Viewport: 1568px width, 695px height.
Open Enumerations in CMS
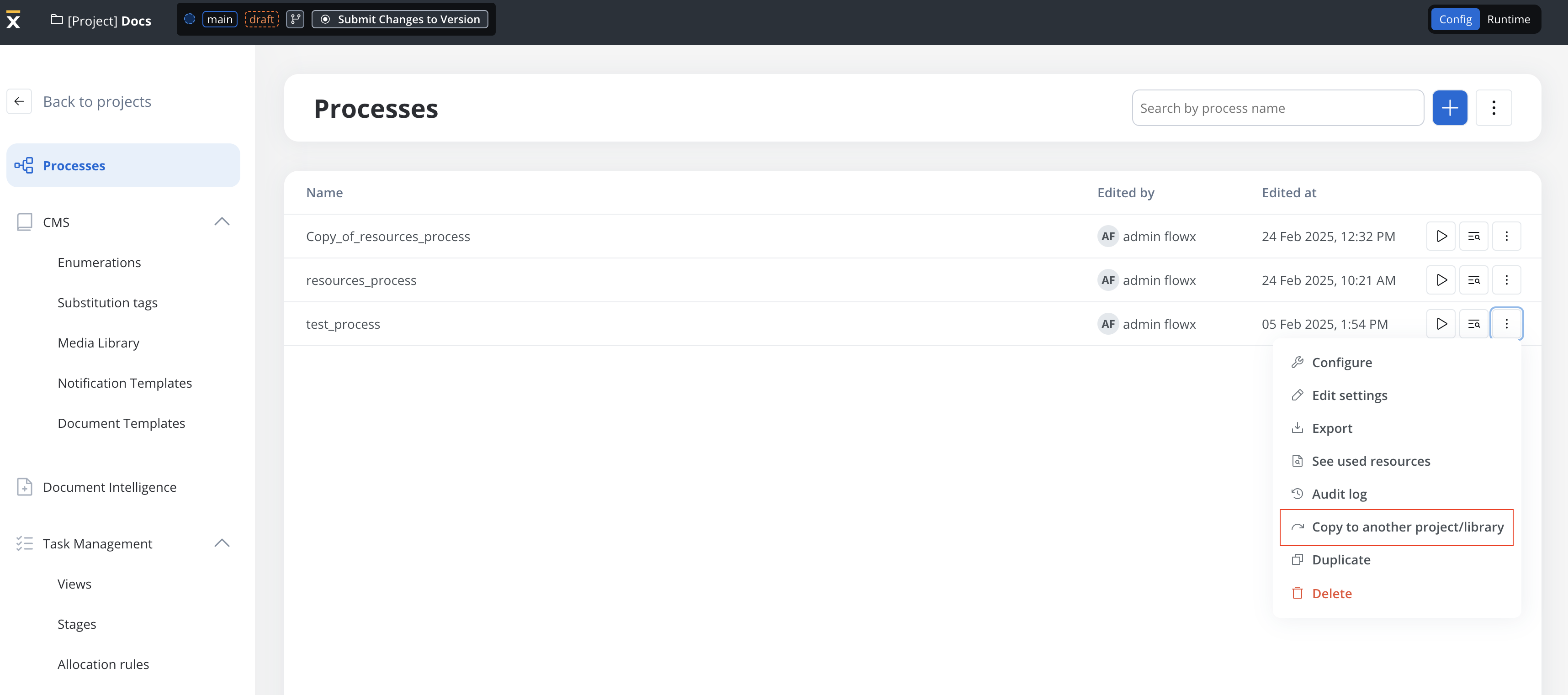point(99,262)
